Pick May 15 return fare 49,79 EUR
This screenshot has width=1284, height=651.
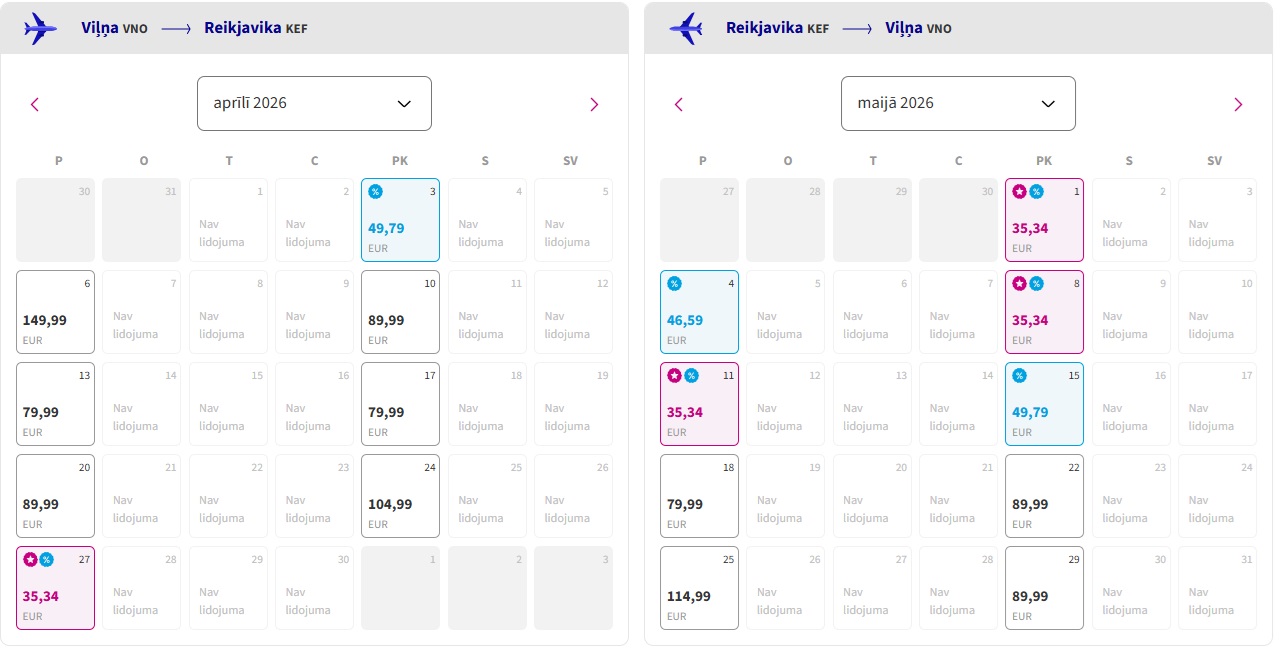1044,404
